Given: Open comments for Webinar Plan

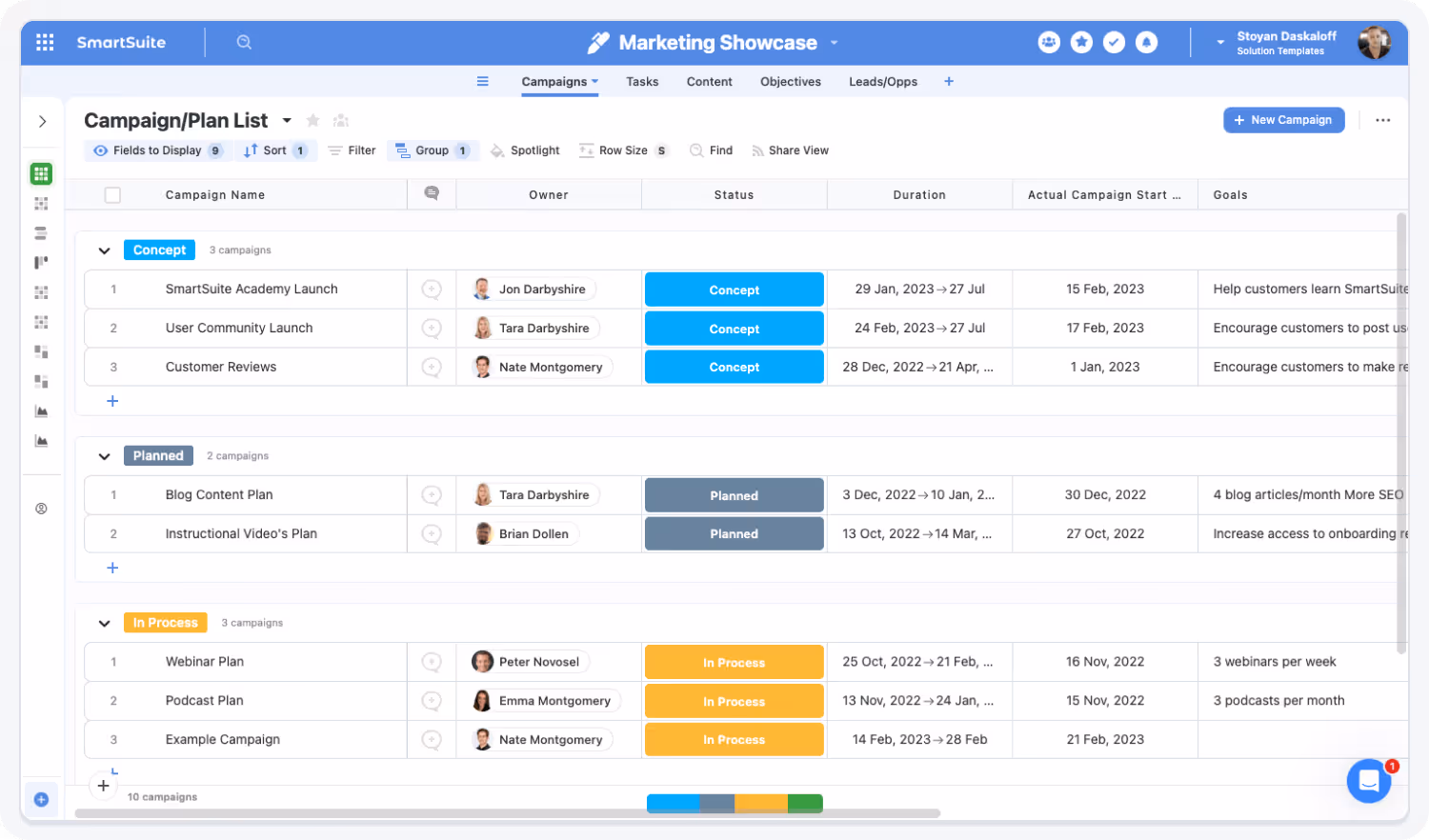Looking at the screenshot, I should click(432, 662).
